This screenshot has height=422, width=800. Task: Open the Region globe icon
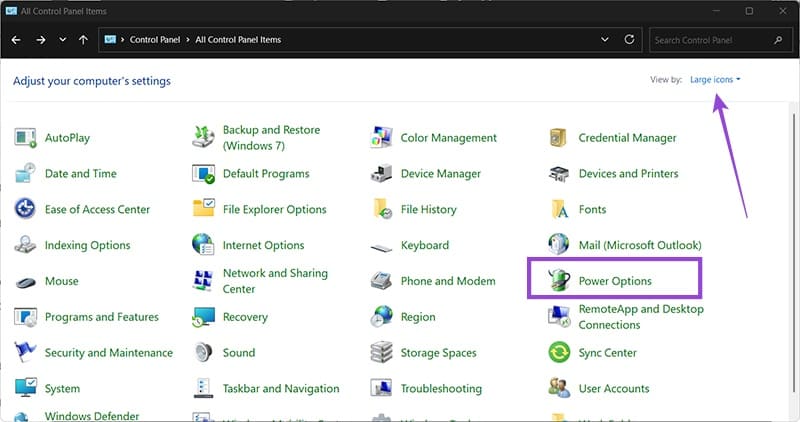click(381, 316)
